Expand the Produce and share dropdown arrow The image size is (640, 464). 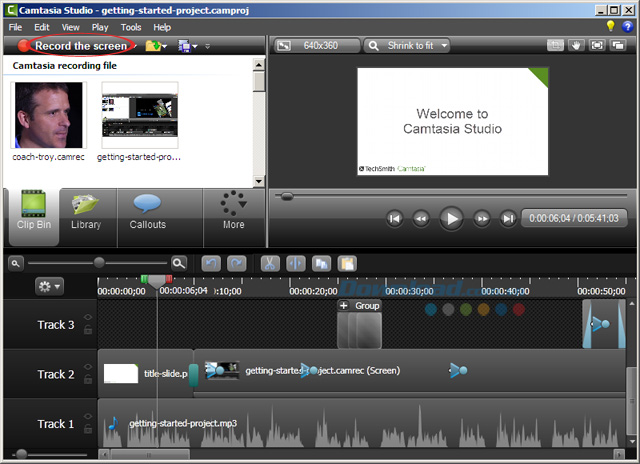195,46
